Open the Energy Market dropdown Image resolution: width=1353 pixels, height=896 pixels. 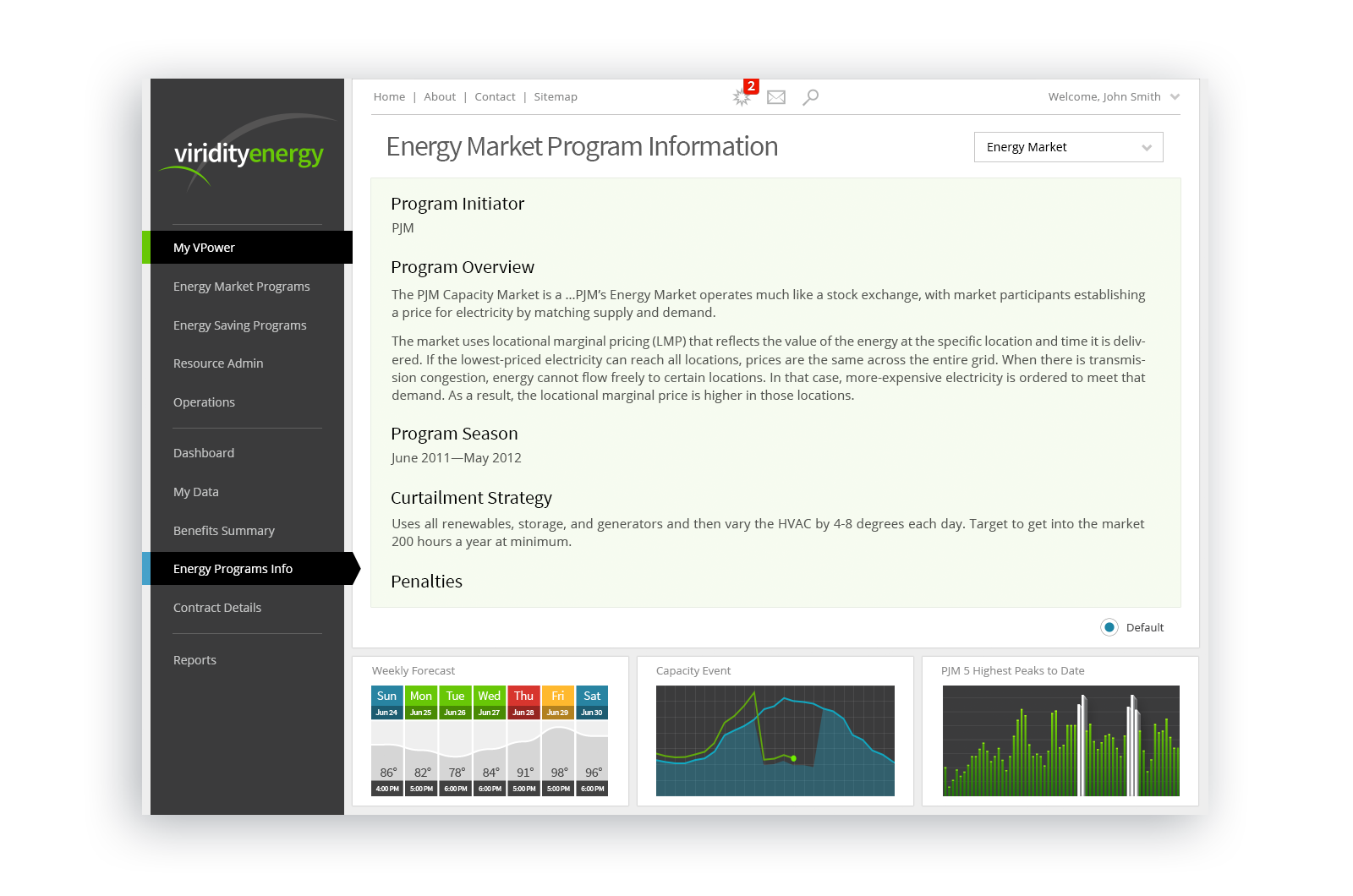[x=1068, y=147]
